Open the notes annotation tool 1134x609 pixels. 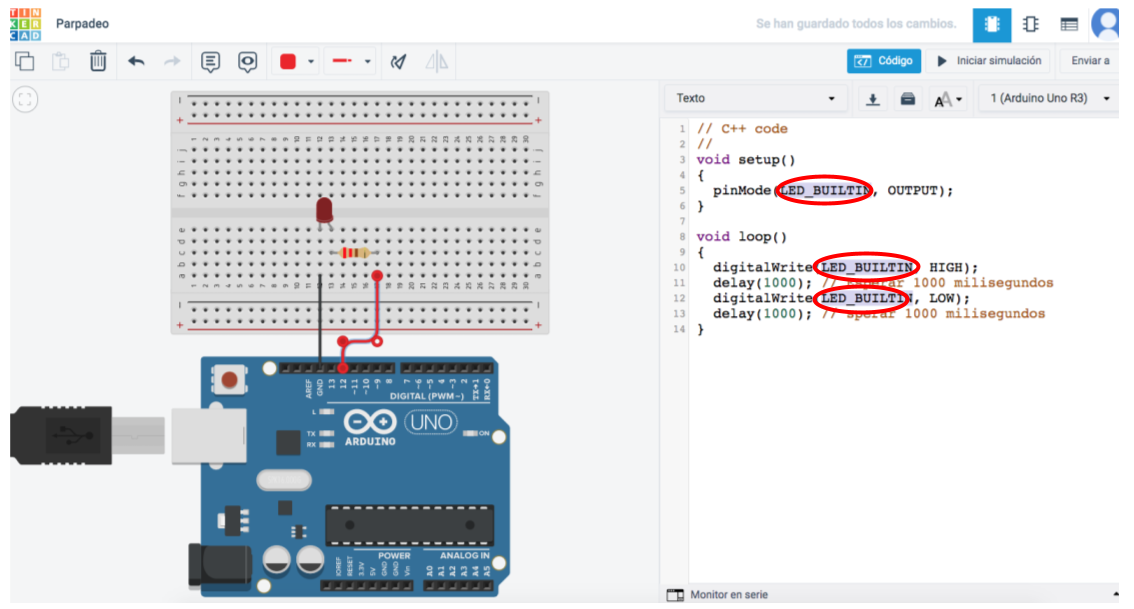coord(210,62)
